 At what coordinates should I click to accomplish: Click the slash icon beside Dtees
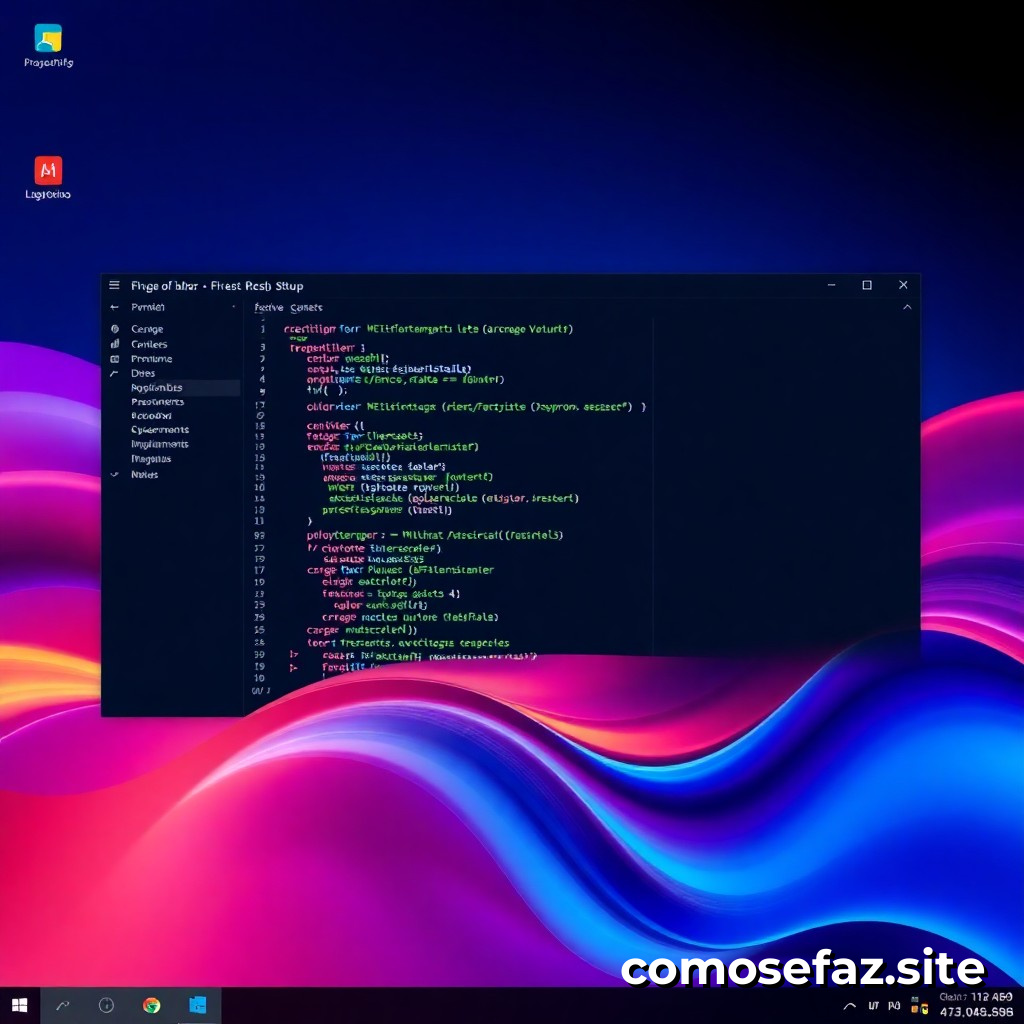point(115,373)
